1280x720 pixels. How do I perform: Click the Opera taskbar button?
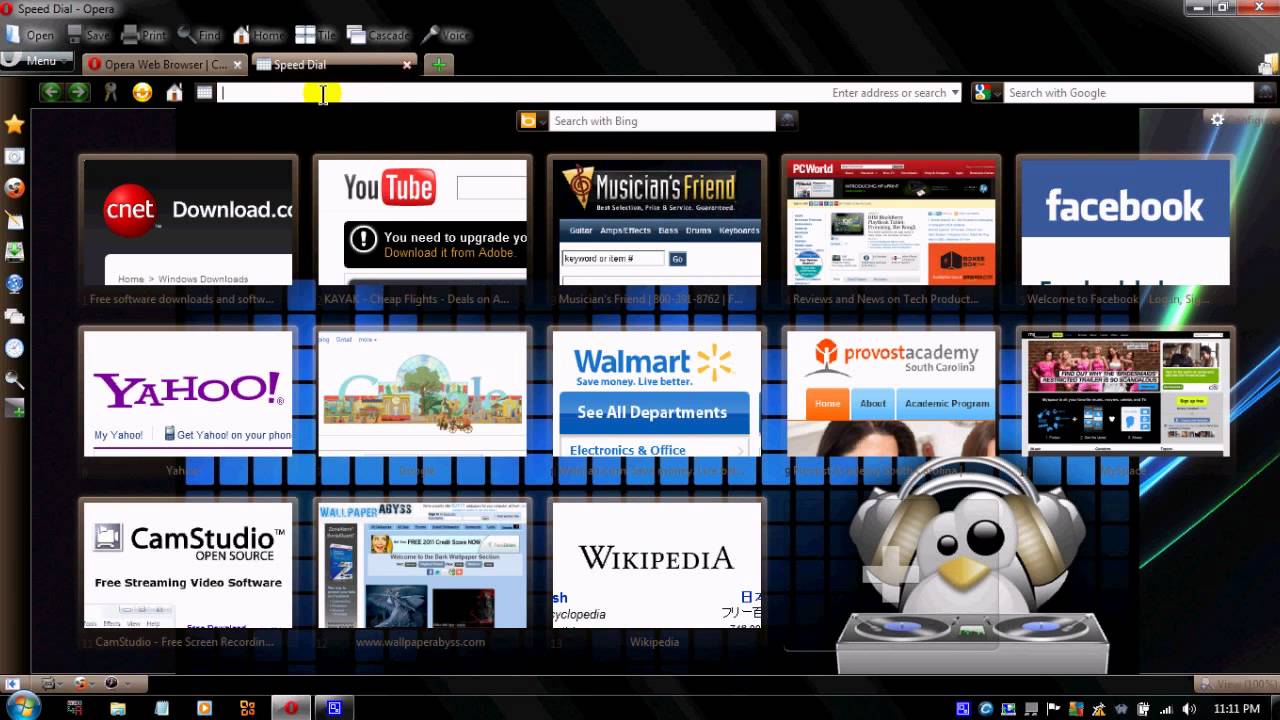(x=291, y=708)
